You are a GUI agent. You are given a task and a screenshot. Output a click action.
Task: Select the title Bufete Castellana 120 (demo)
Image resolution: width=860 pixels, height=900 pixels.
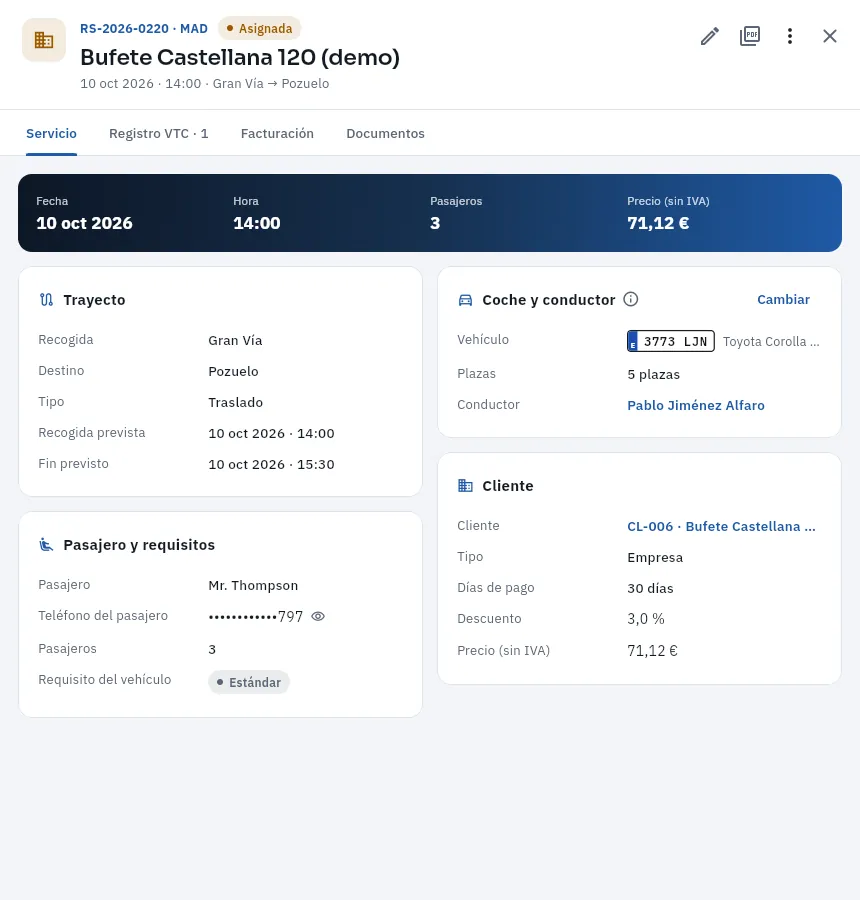coord(240,57)
